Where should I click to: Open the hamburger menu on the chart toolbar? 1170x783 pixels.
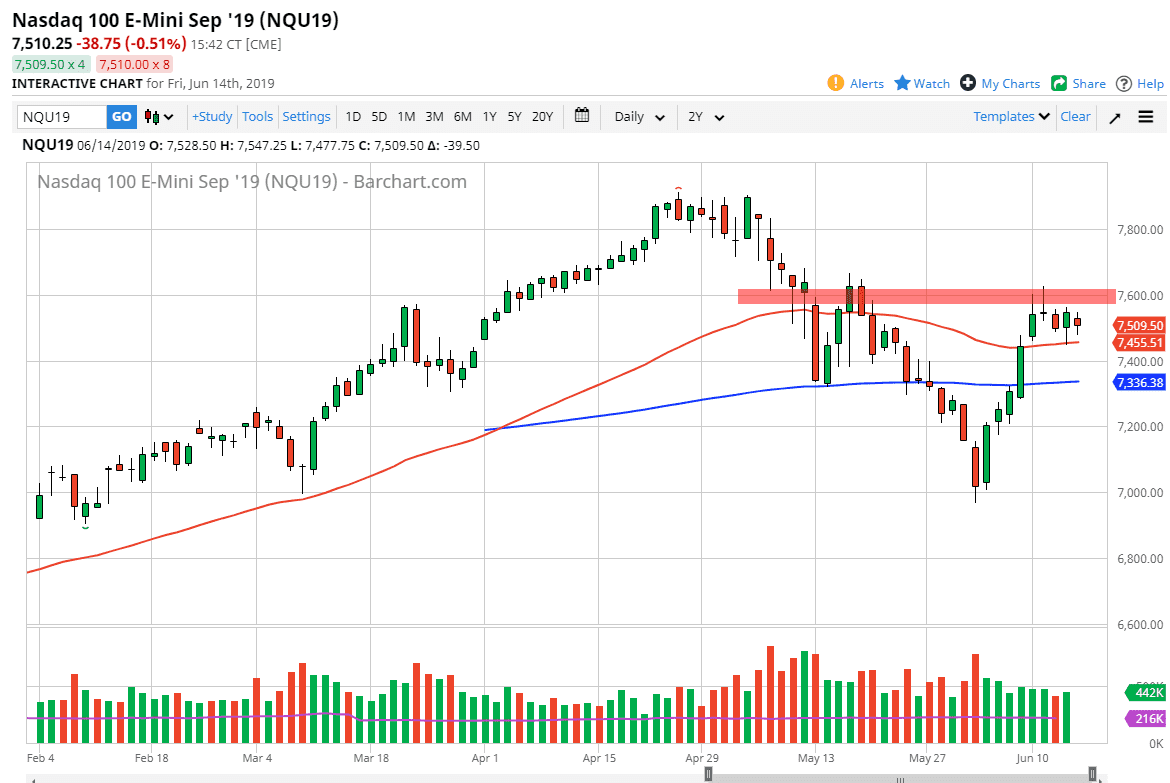[1146, 117]
